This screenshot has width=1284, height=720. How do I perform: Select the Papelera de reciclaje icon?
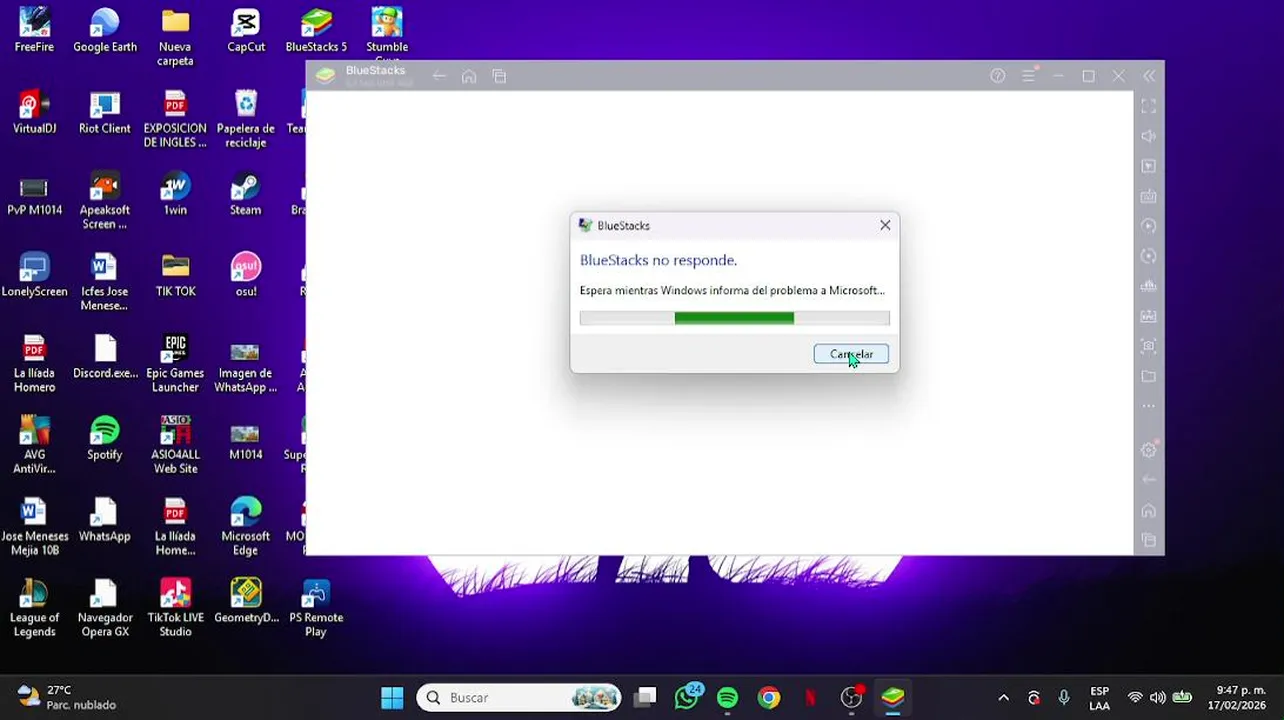246,119
